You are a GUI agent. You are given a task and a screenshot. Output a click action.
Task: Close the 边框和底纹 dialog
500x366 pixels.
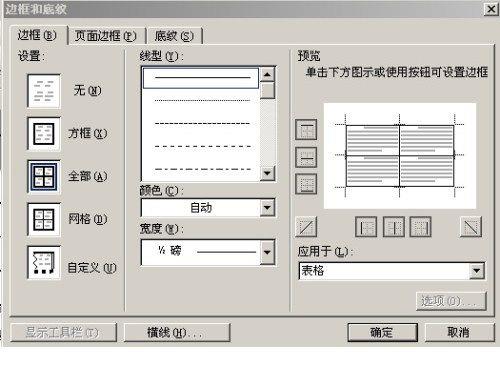[491, 9]
